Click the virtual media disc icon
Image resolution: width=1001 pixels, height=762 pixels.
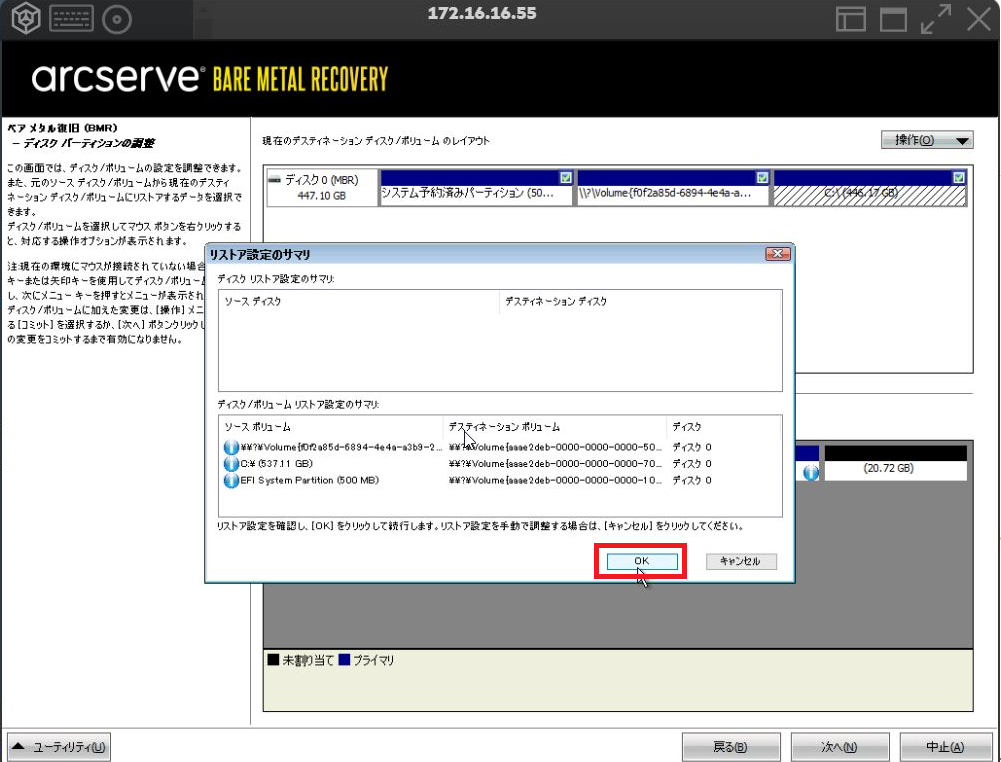click(x=118, y=18)
